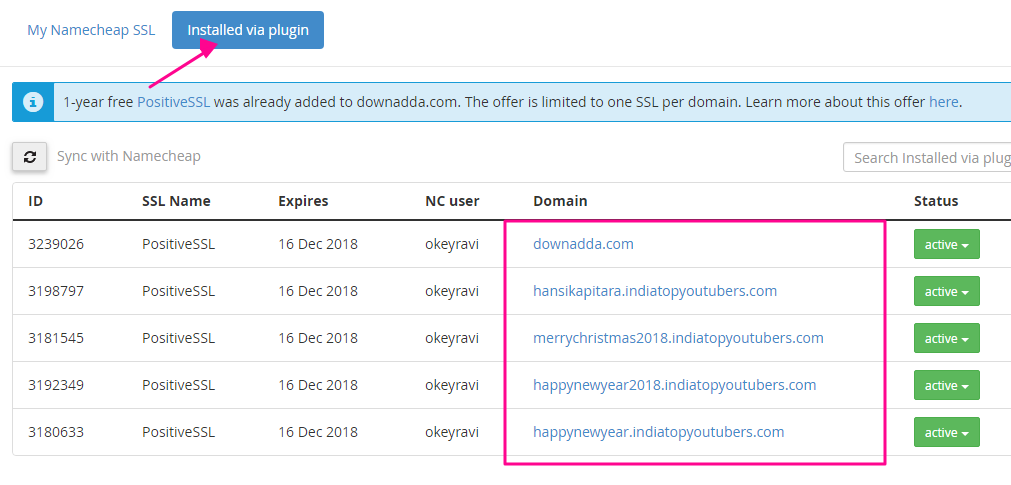Screen dimensions: 1011x485
Task: Switch to the My Namecheap SSL tab
Action: pyautogui.click(x=91, y=30)
